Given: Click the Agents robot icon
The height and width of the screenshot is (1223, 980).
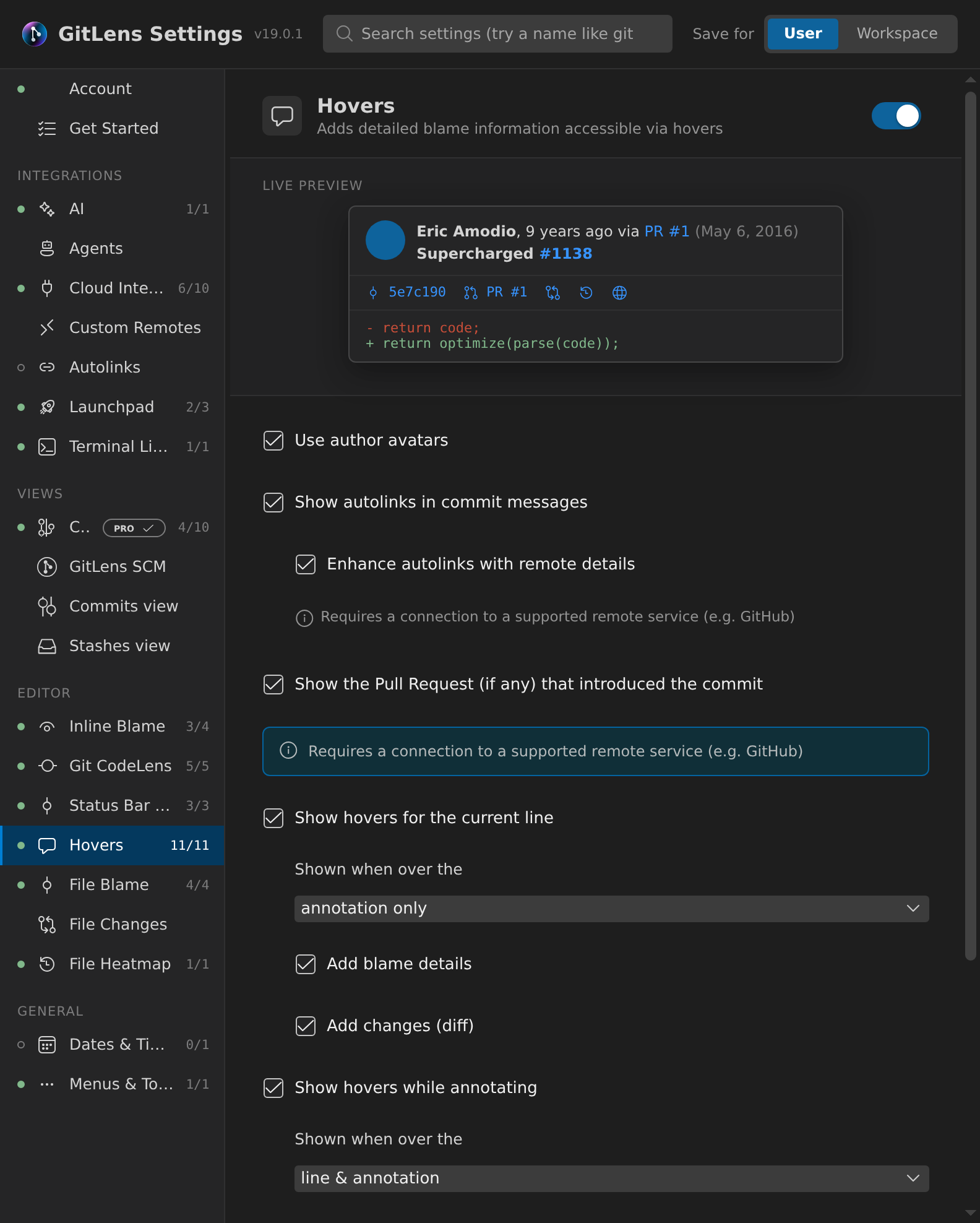Looking at the screenshot, I should 47,248.
